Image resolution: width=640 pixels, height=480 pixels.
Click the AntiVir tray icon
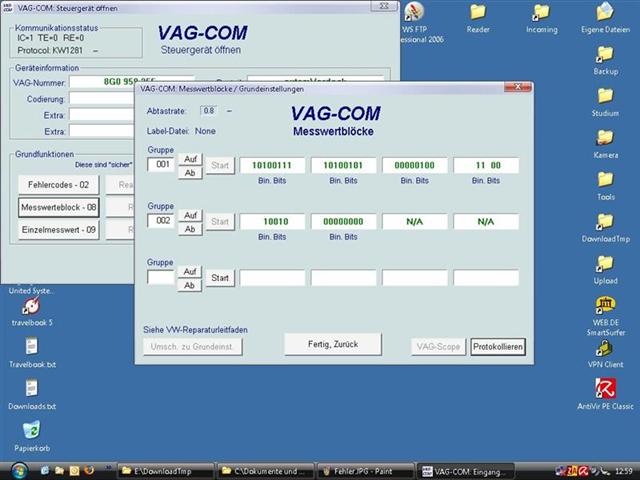pos(582,471)
